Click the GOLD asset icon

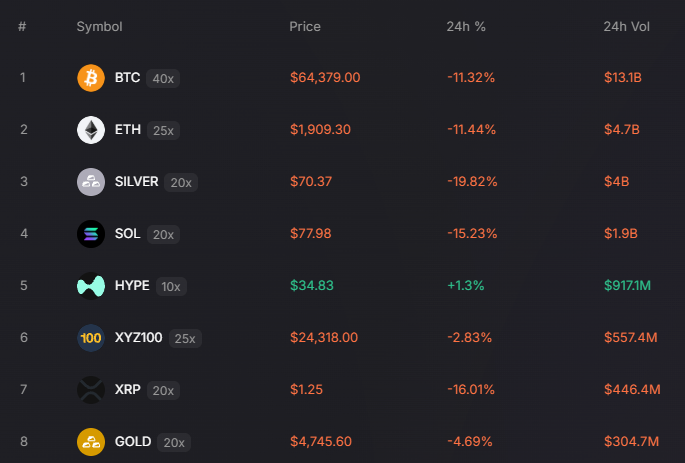click(x=91, y=442)
